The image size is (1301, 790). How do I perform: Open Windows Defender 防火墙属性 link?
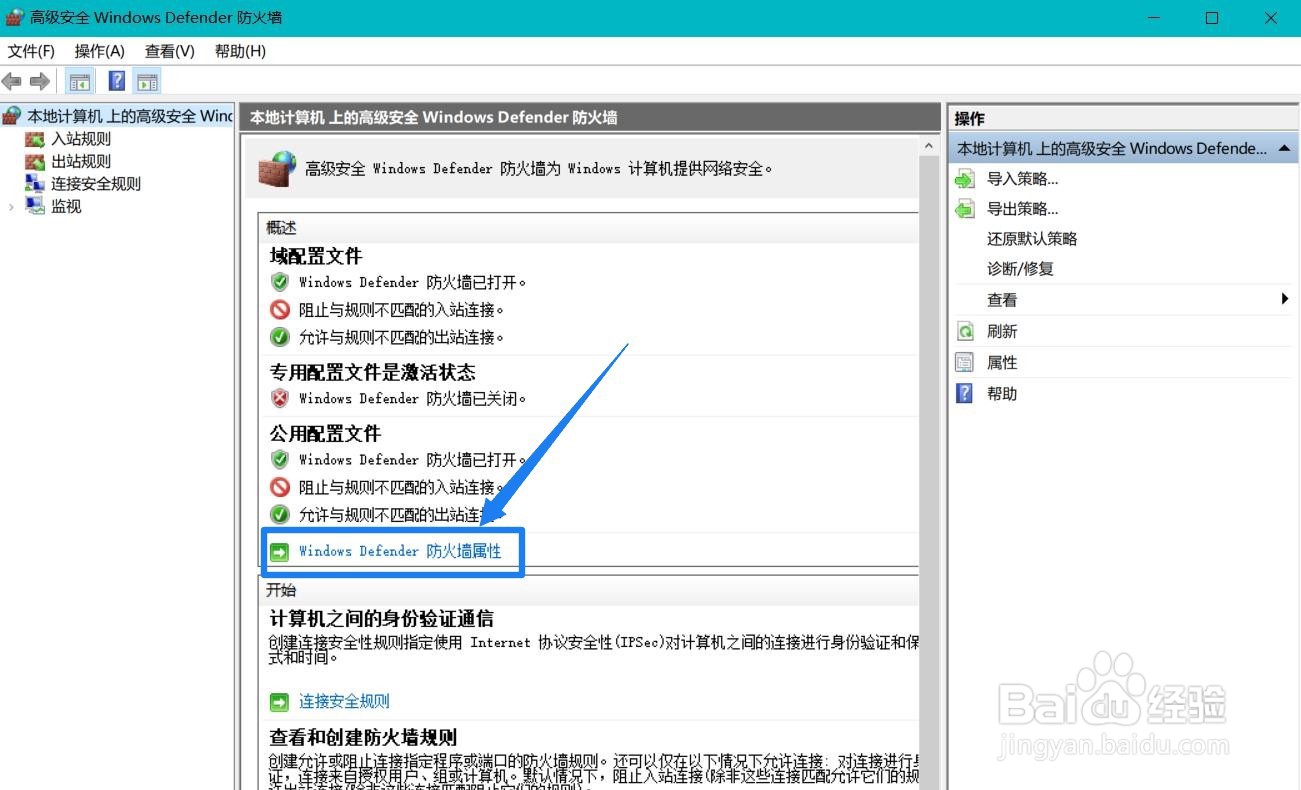(x=400, y=551)
